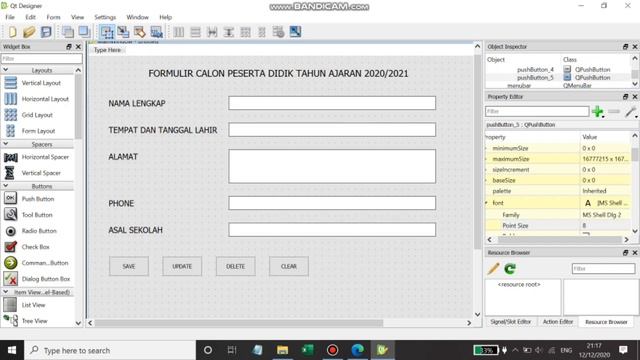Switch to Action Editor tab
This screenshot has height=360, width=640.
coord(558,322)
